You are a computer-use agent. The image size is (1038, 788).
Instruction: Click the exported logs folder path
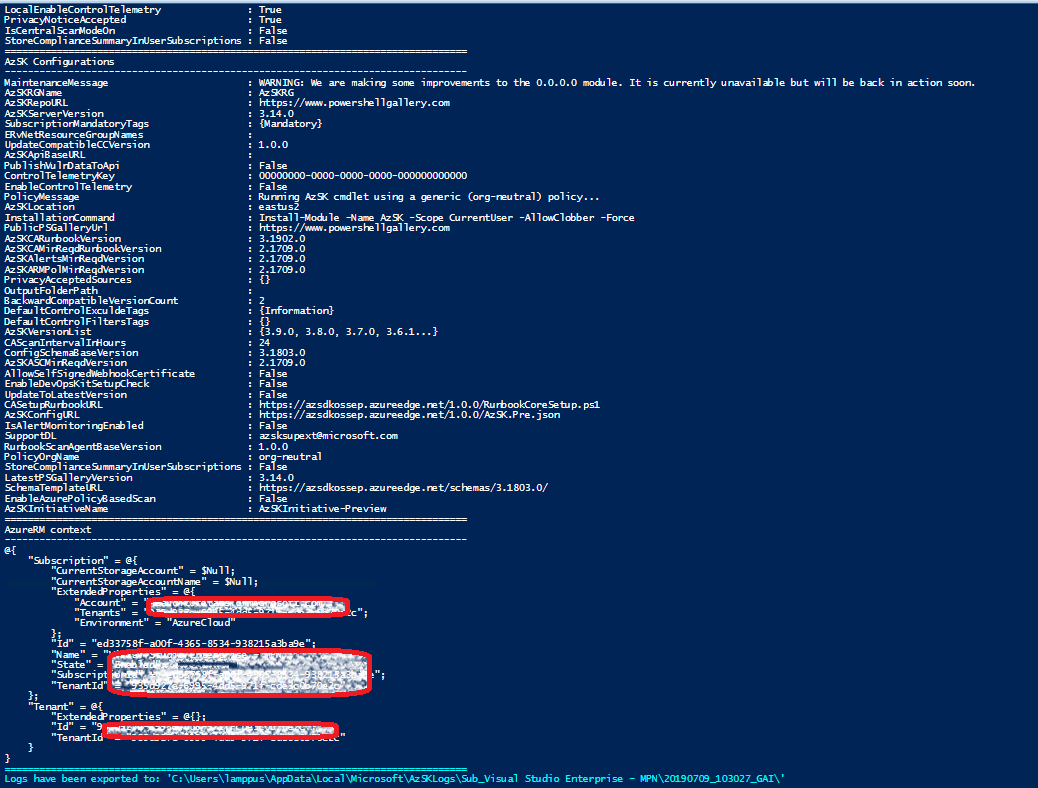(476, 778)
